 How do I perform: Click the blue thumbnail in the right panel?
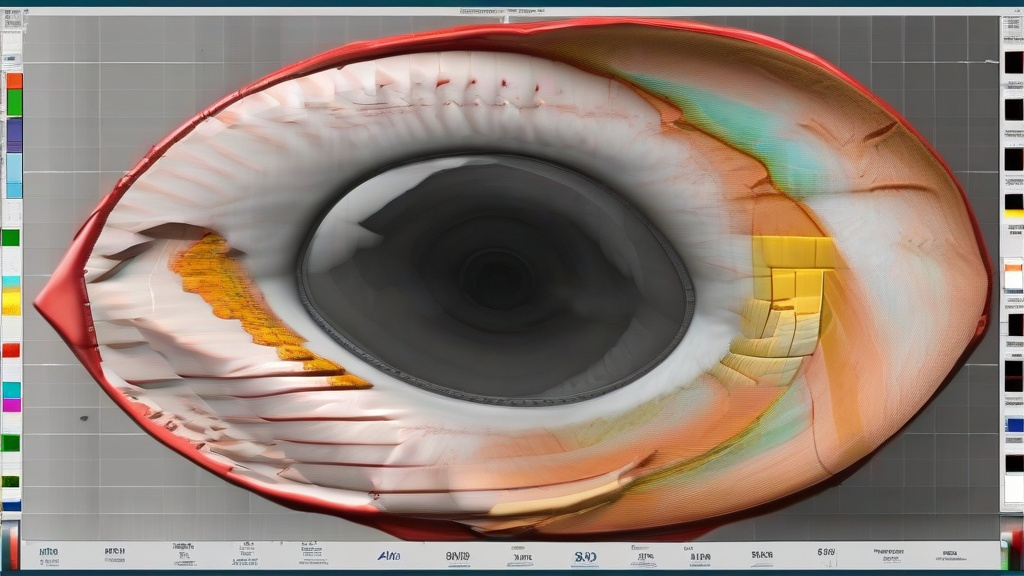click(1013, 425)
